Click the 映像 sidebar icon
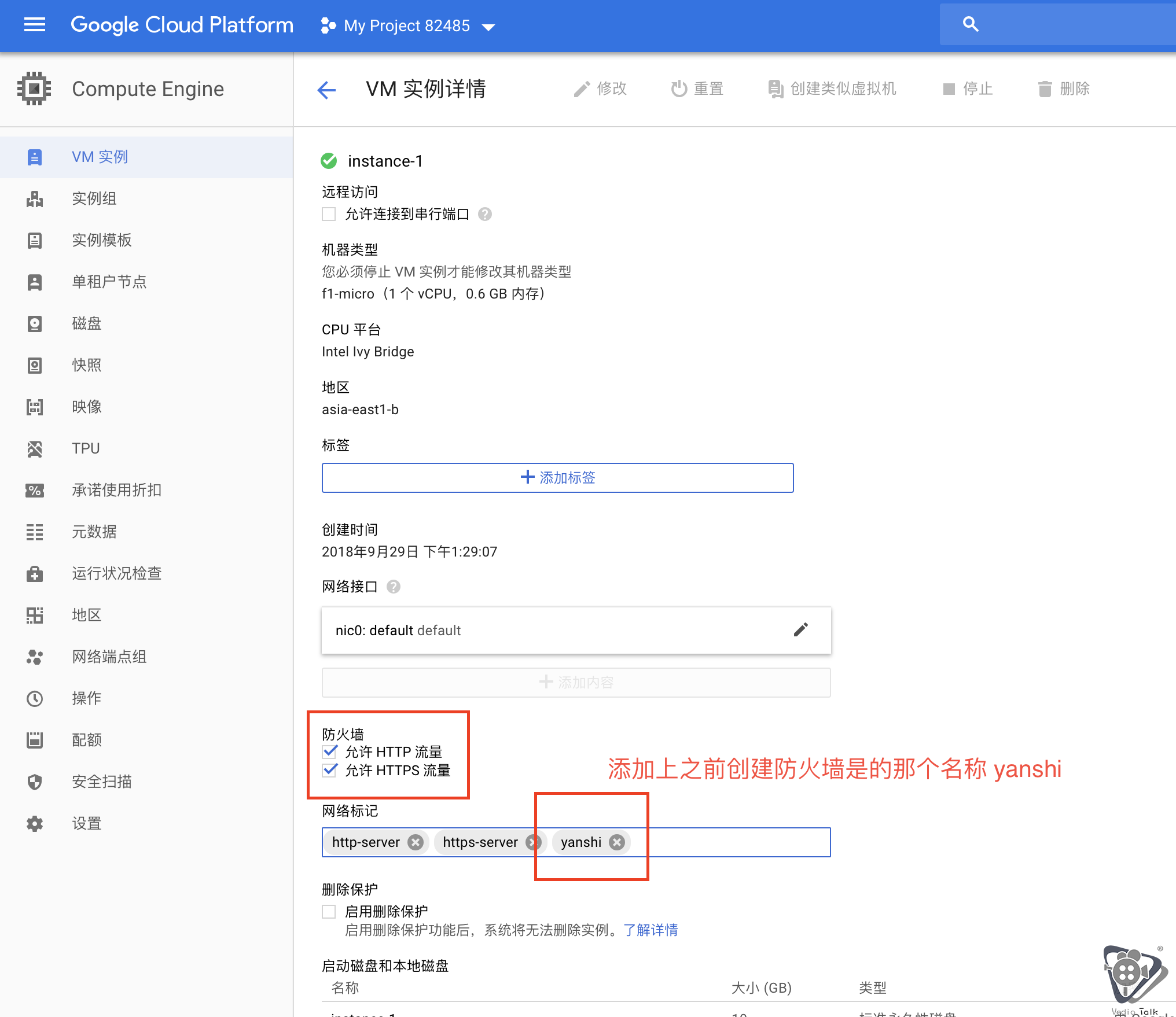This screenshot has width=1176, height=1017. pos(35,406)
